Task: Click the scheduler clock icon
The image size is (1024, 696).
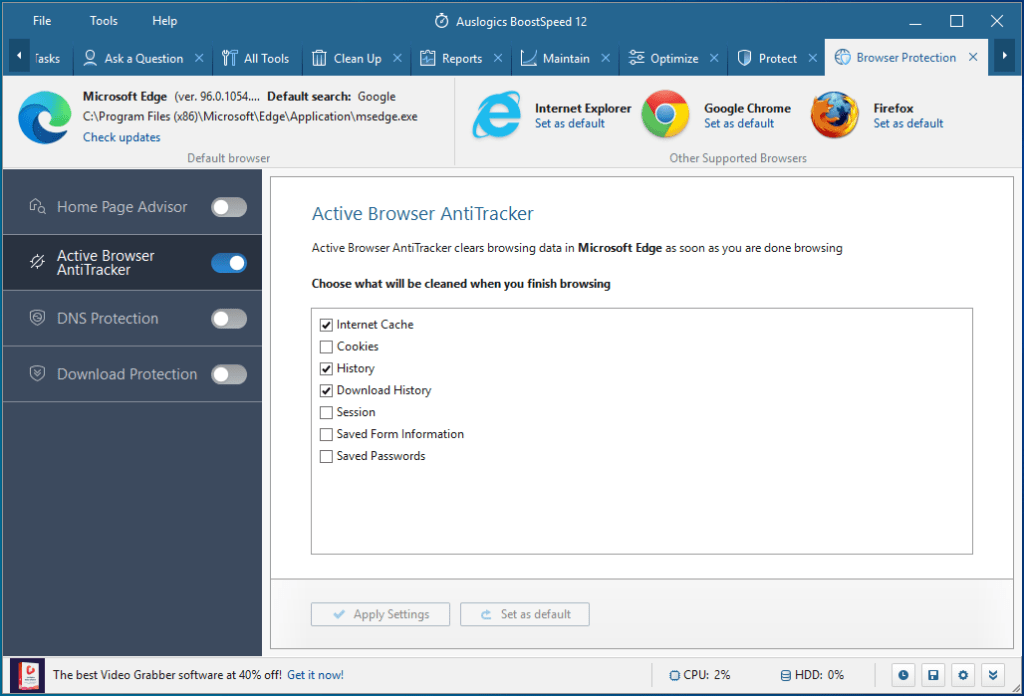Action: [x=902, y=675]
